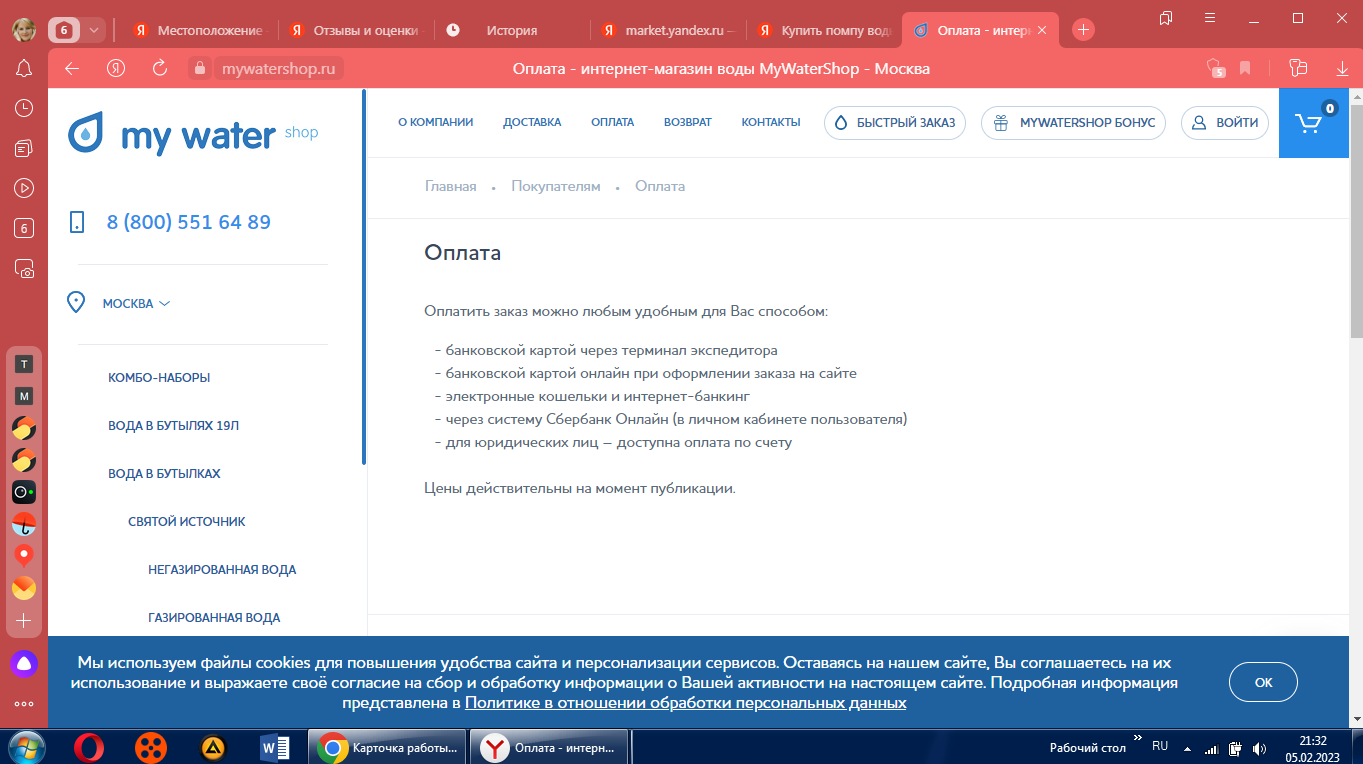
Task: Click the My Water Shop logo
Action: 193,133
